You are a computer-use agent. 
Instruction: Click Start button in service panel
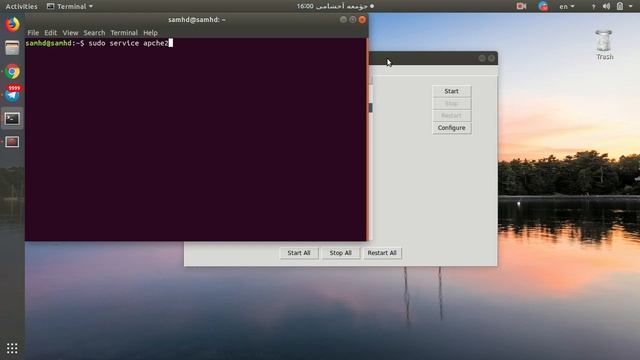point(451,91)
